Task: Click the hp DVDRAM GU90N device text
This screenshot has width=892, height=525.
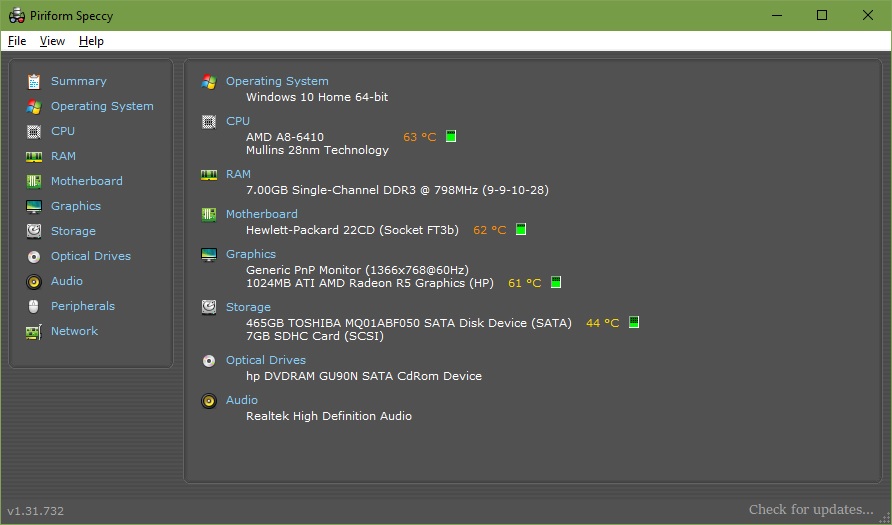Action: click(364, 376)
